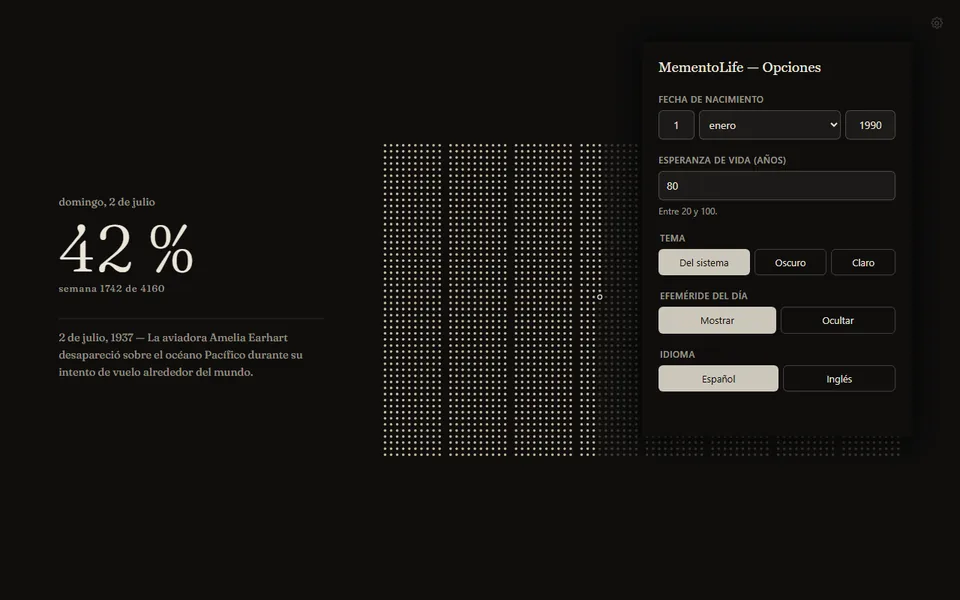Enable Mostrar for efeméride del día

point(717,320)
